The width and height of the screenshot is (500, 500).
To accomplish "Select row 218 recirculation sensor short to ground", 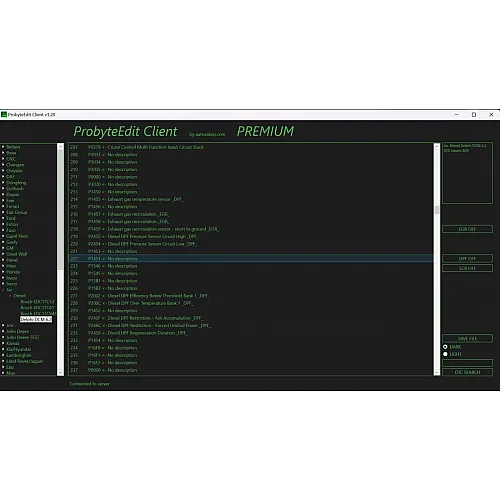I will pos(251,229).
